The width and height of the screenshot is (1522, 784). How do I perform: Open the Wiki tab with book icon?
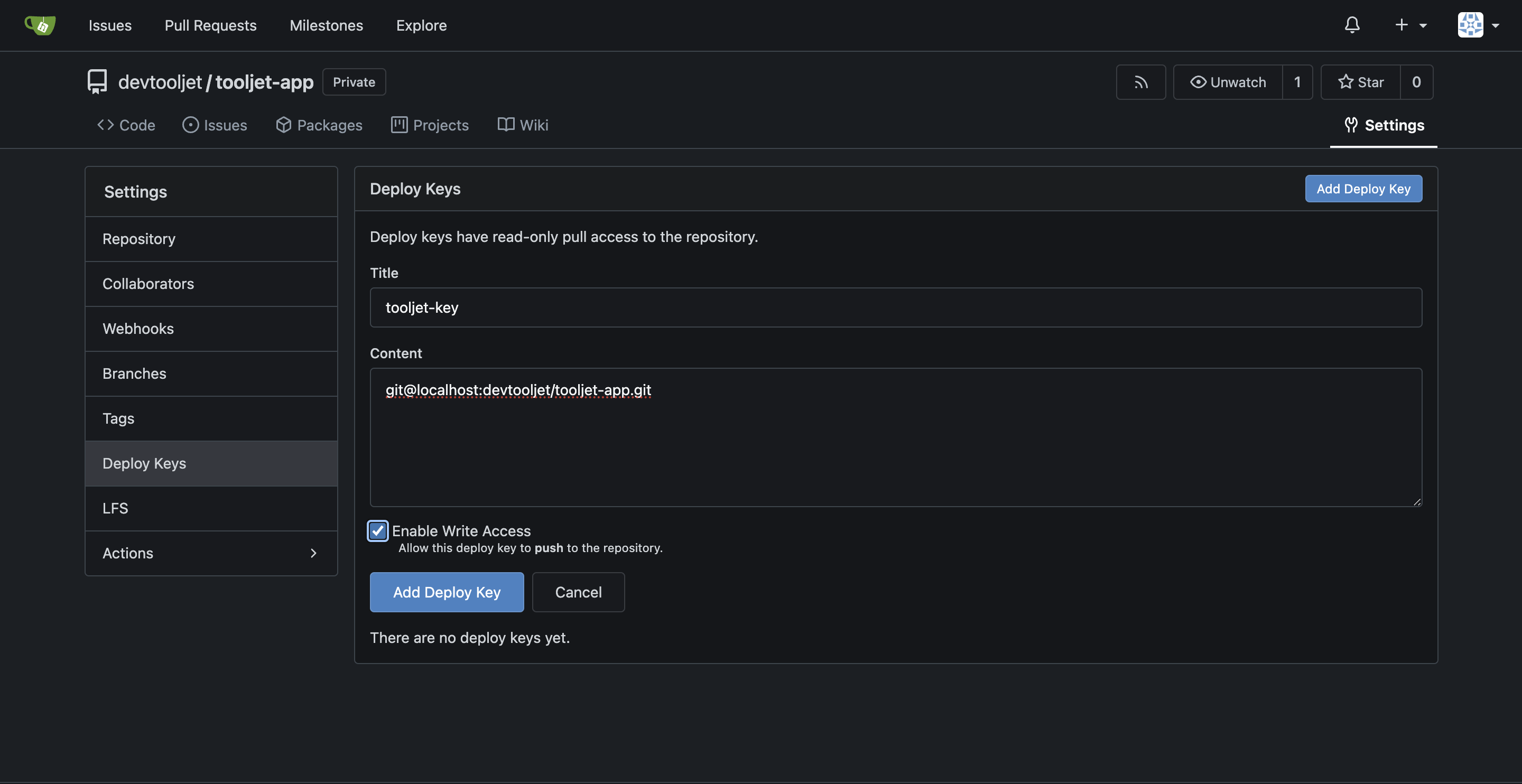(x=523, y=125)
